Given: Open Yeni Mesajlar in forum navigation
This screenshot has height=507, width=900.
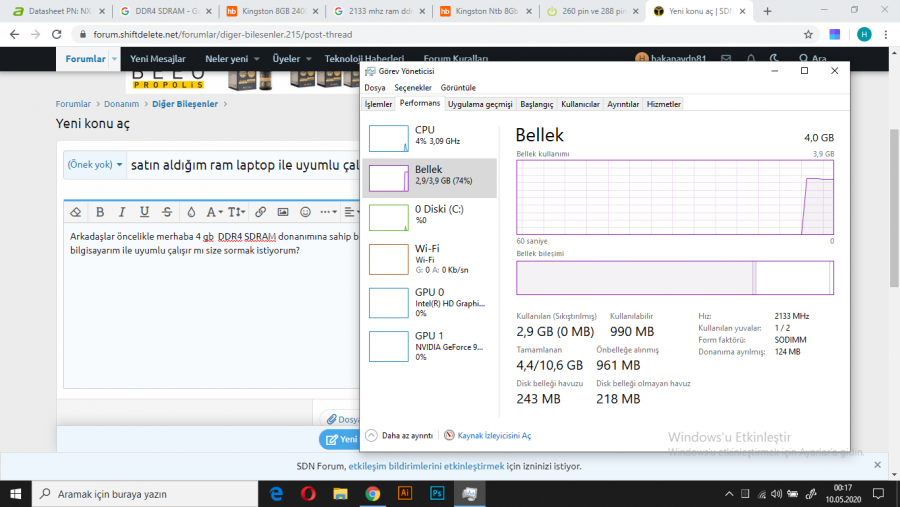Looking at the screenshot, I should 158,59.
